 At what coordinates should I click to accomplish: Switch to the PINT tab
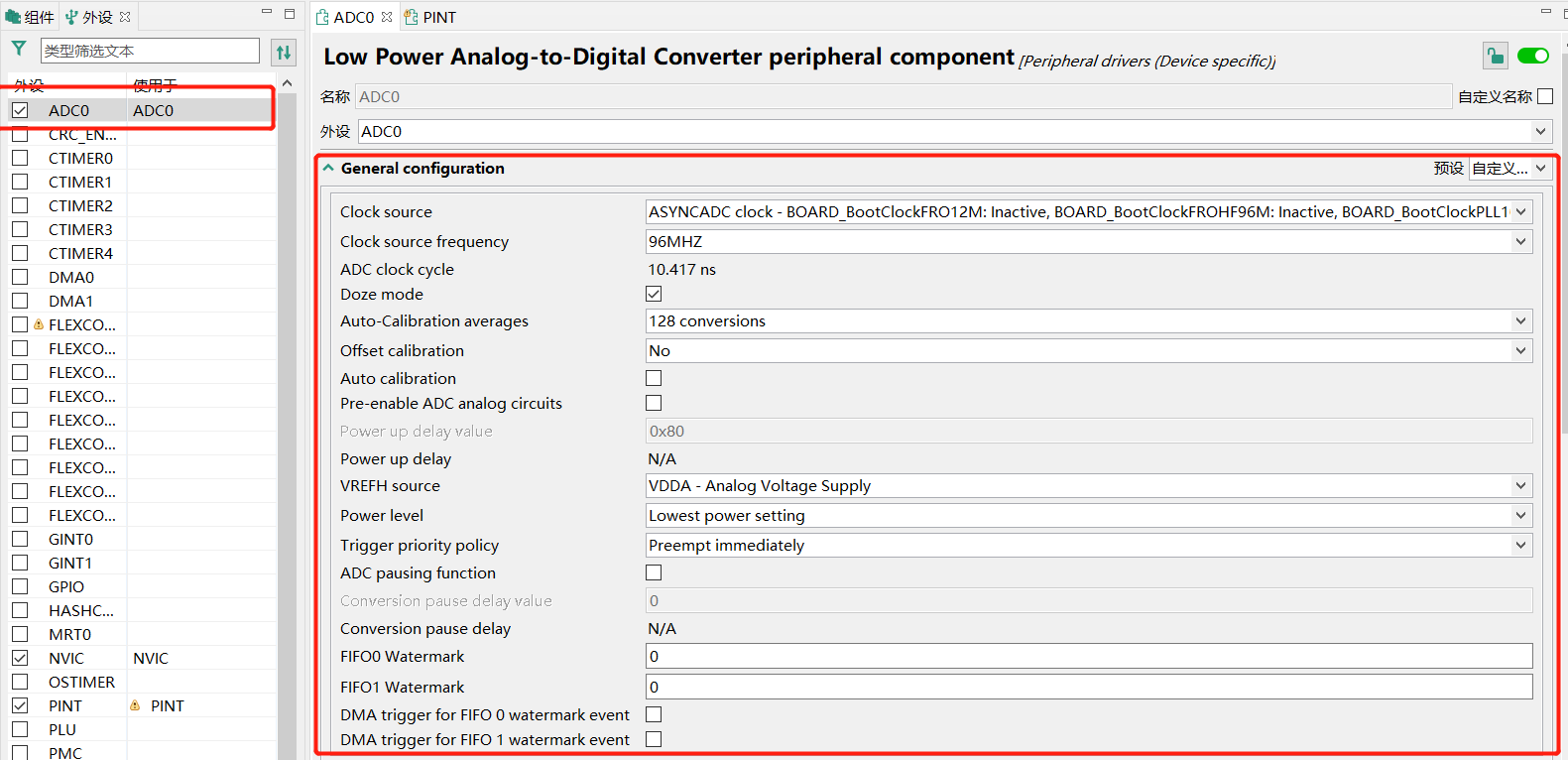[x=431, y=17]
